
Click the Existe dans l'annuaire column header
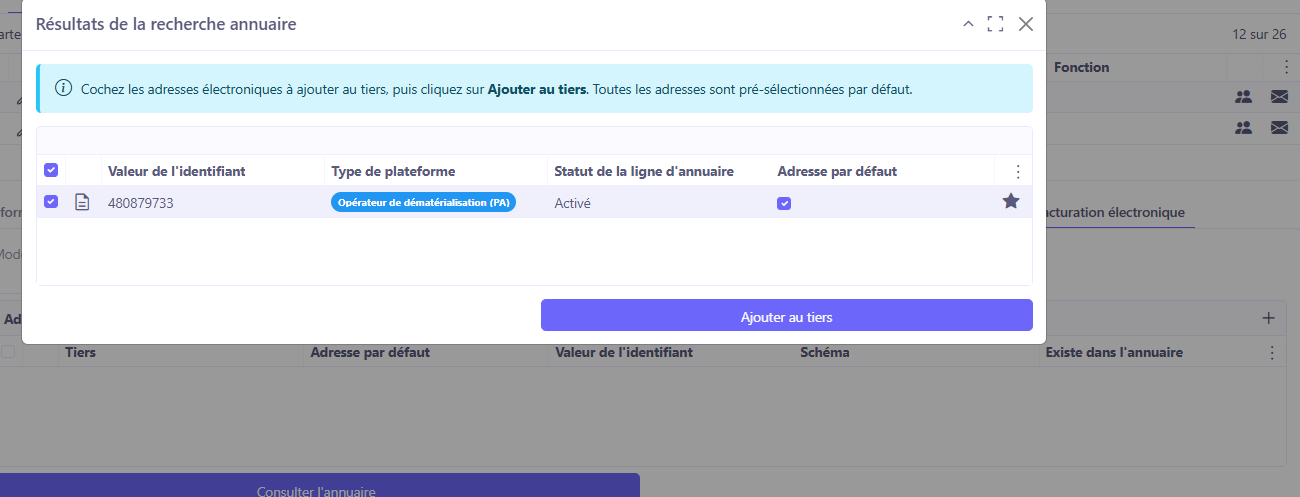(1114, 352)
